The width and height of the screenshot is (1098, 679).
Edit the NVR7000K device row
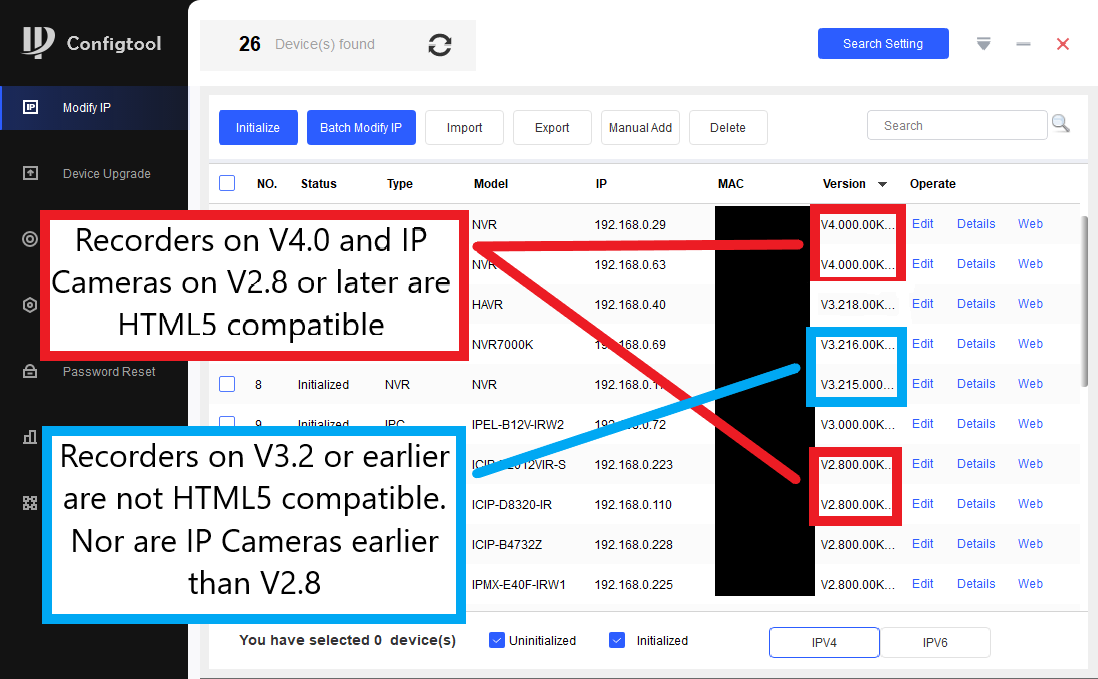(922, 344)
